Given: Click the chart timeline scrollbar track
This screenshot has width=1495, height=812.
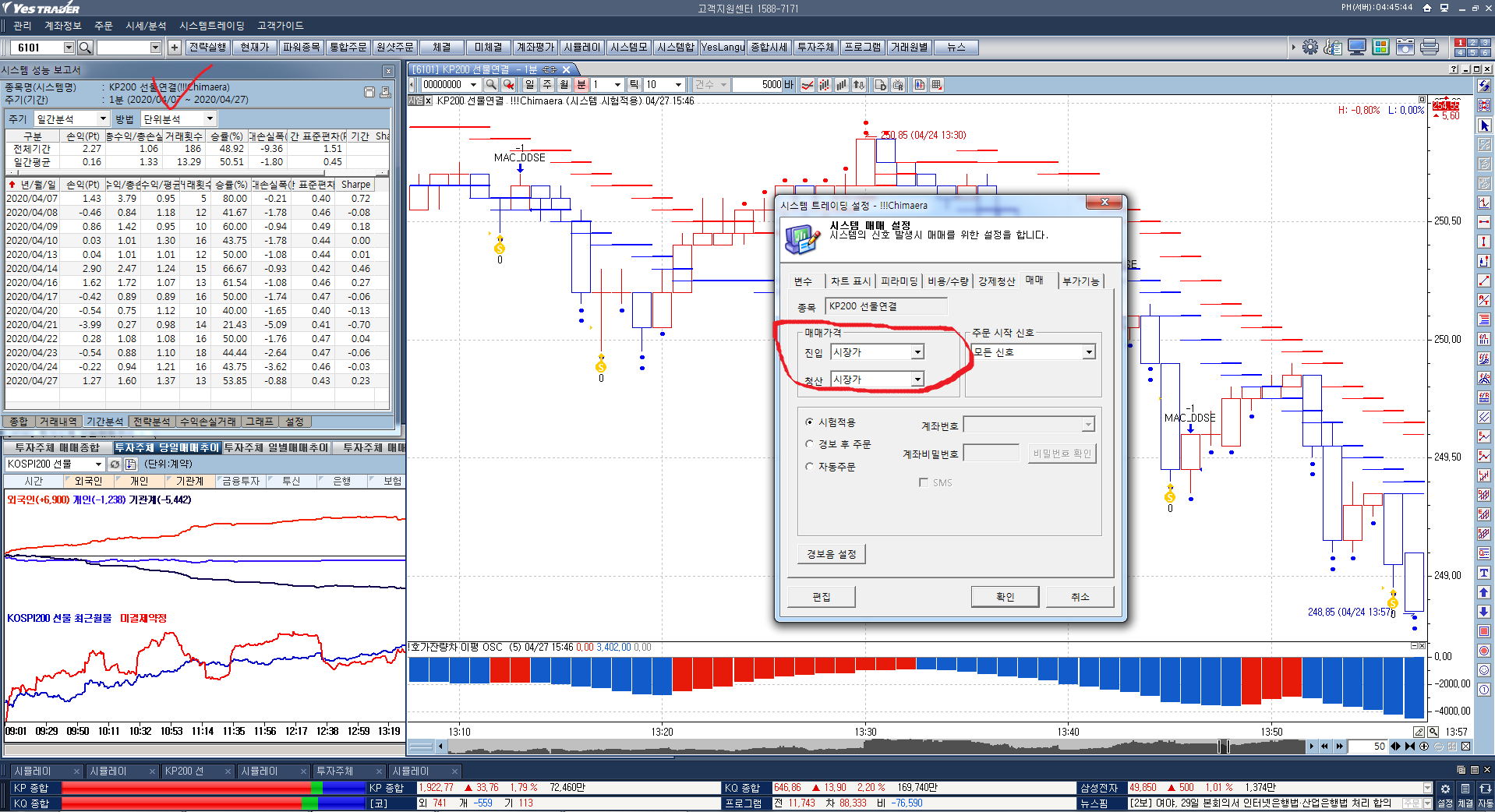Looking at the screenshot, I should (857, 747).
